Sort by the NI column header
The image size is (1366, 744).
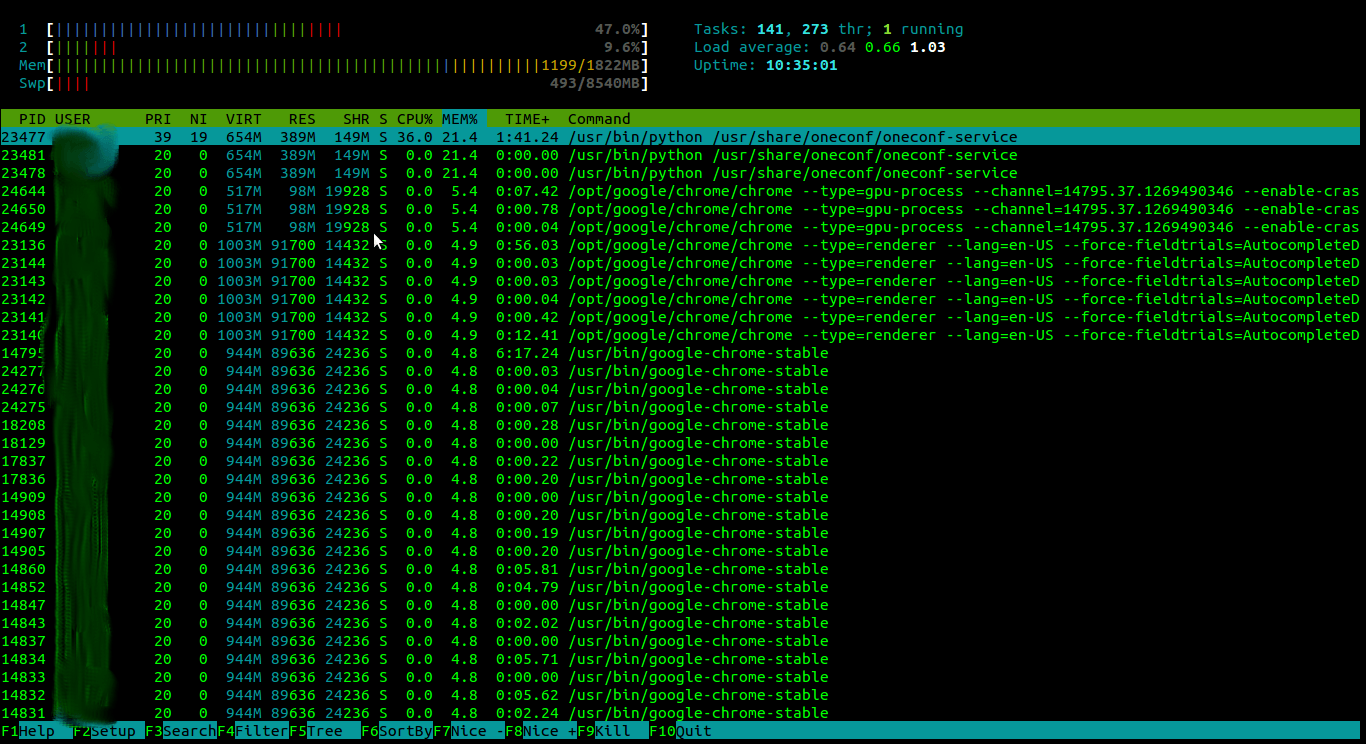click(199, 119)
